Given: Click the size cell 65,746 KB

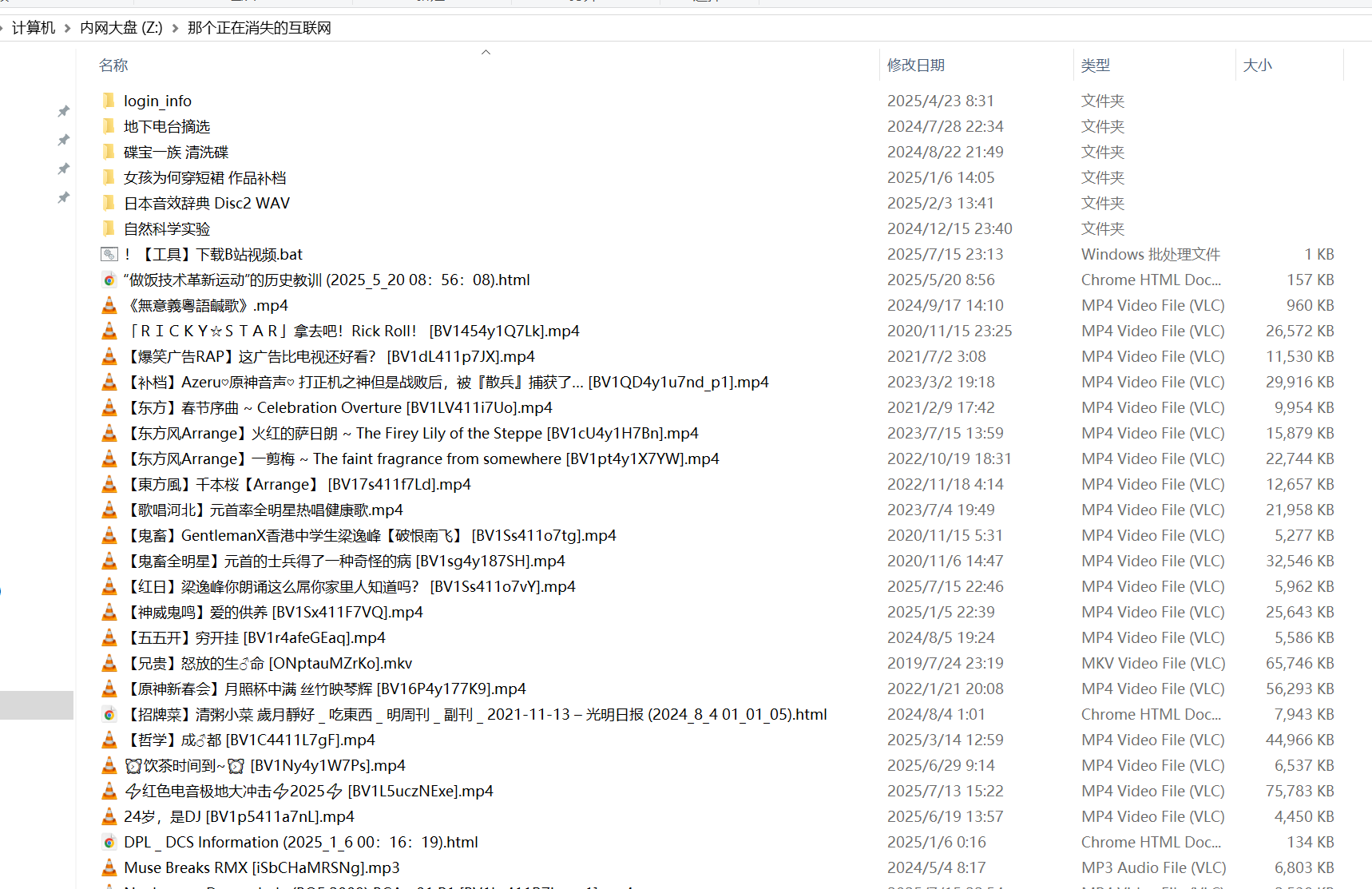Looking at the screenshot, I should [x=1300, y=663].
